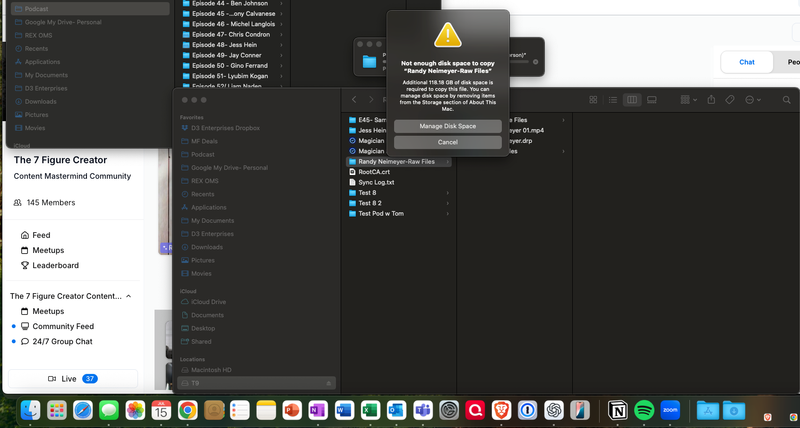Open the 24/7 Group Chat channel
Image resolution: width=800 pixels, height=428 pixels.
pyautogui.click(x=63, y=341)
